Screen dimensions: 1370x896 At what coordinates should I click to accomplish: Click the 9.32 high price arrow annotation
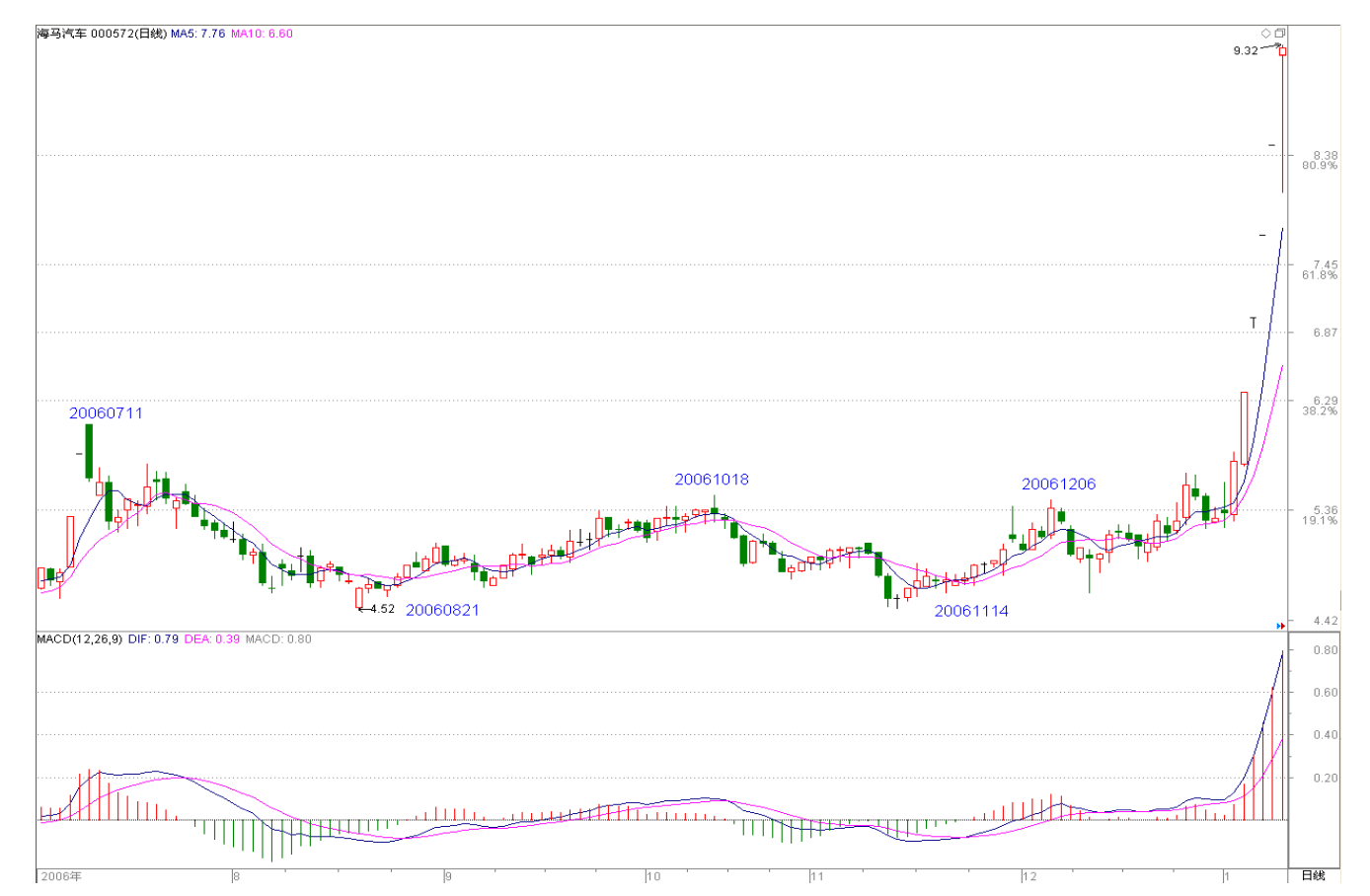point(1256,49)
